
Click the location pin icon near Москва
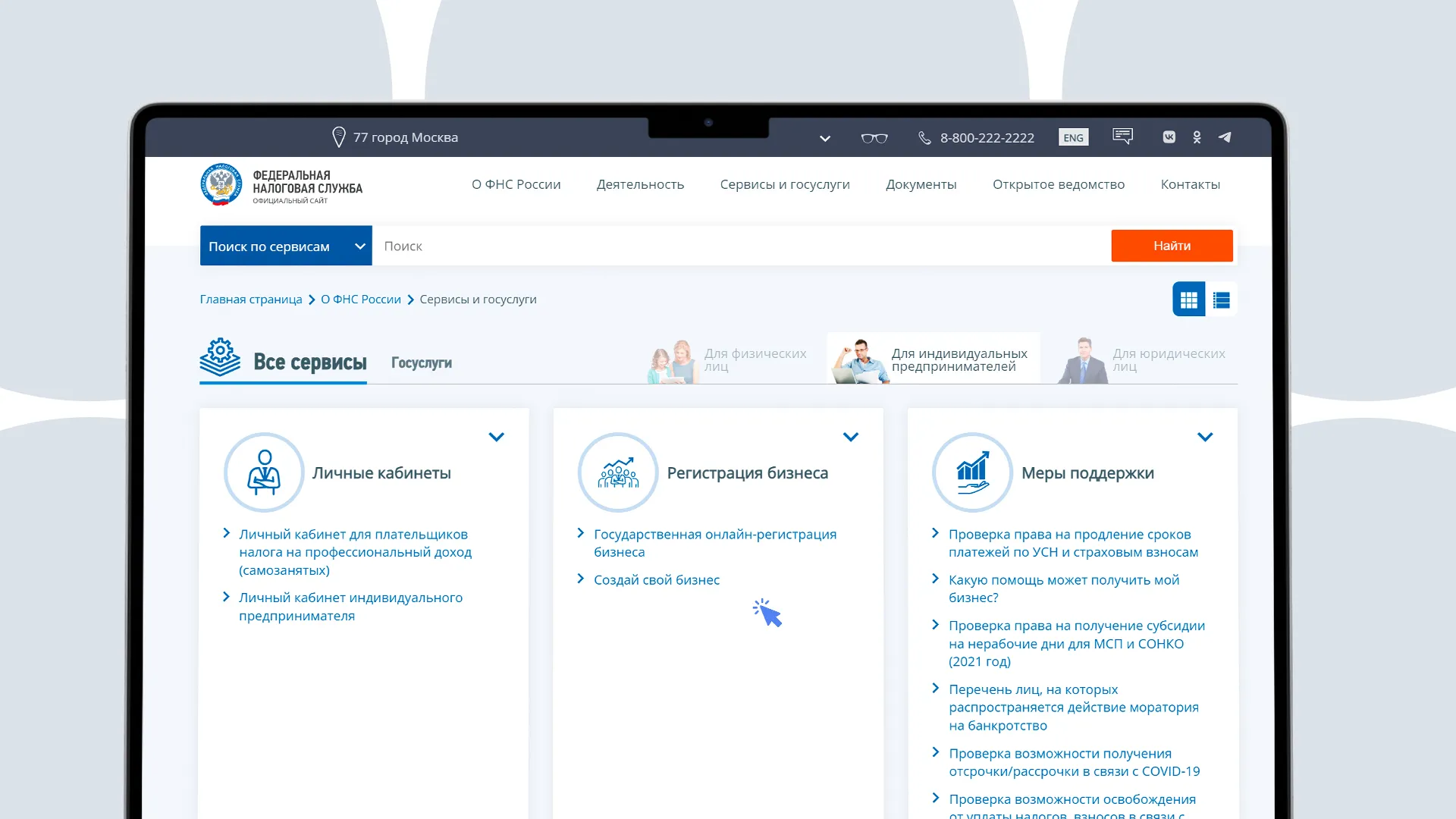[x=339, y=137]
